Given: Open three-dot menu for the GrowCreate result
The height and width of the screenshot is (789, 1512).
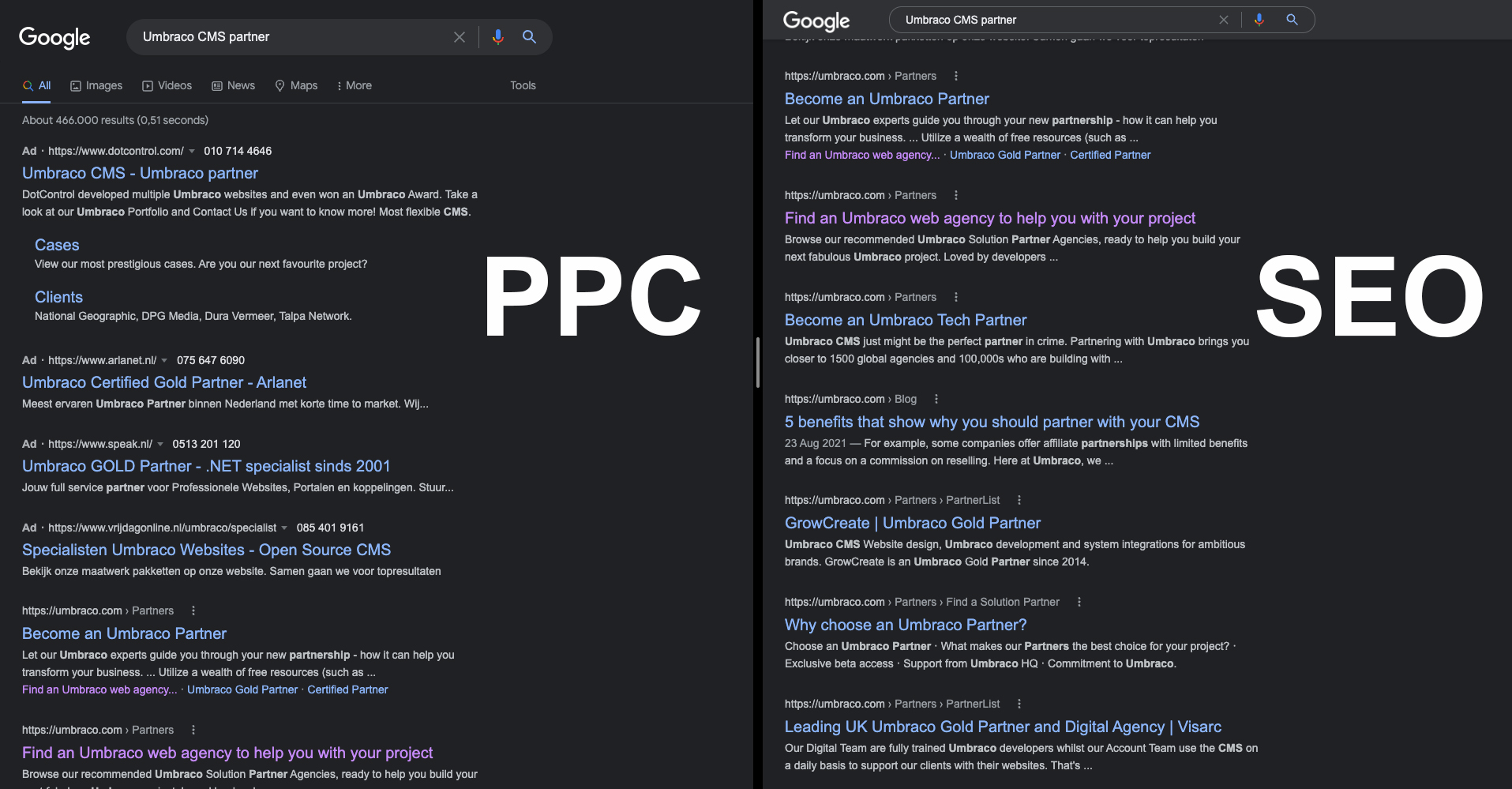Looking at the screenshot, I should click(x=1019, y=500).
